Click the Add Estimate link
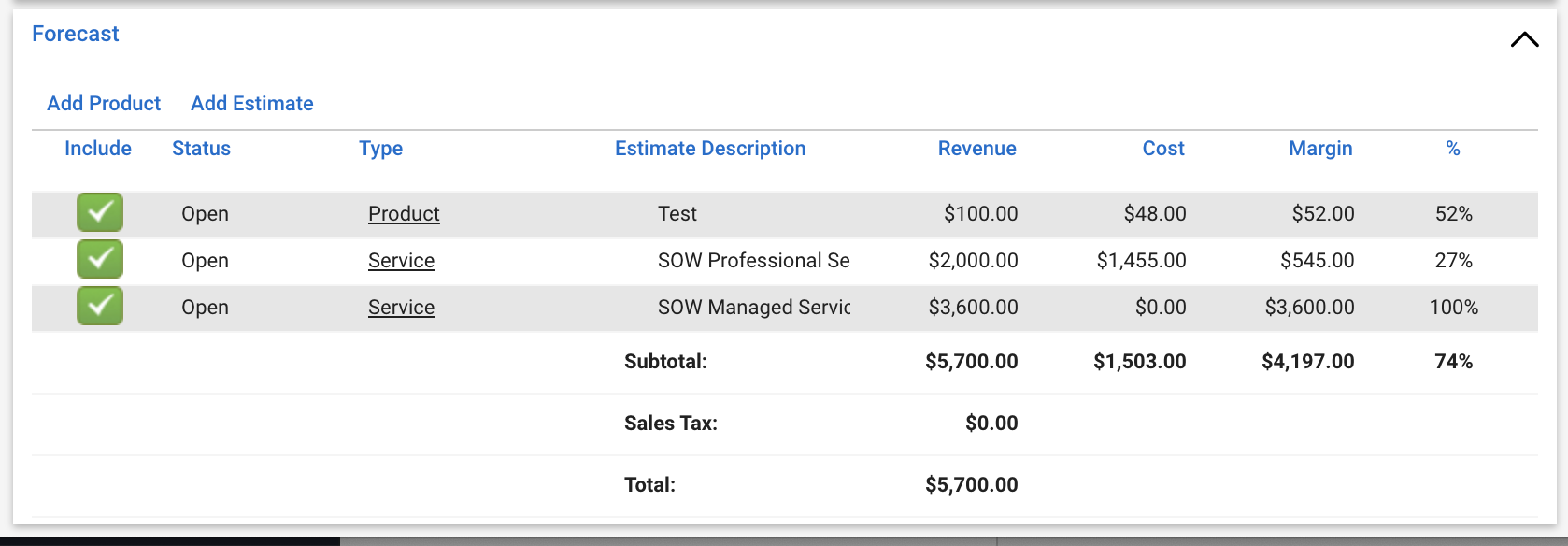This screenshot has height=546, width=1568. click(252, 104)
